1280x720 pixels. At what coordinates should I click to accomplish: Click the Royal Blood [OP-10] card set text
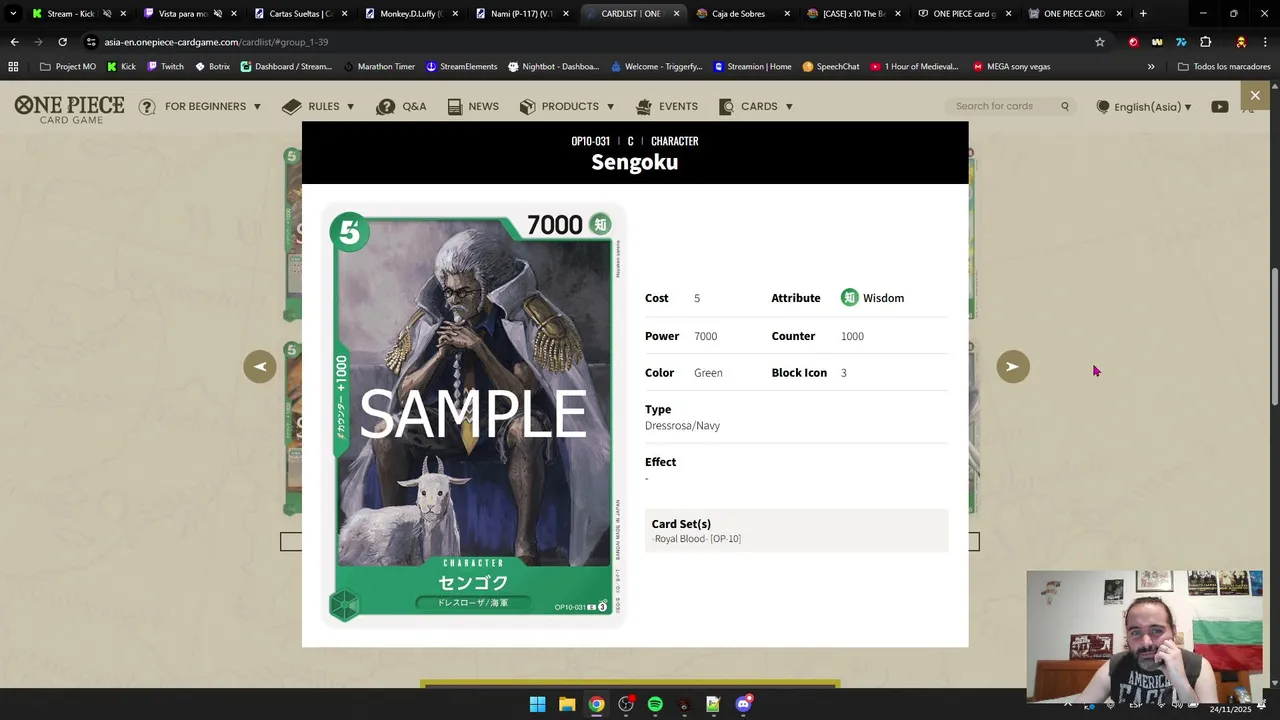click(697, 539)
